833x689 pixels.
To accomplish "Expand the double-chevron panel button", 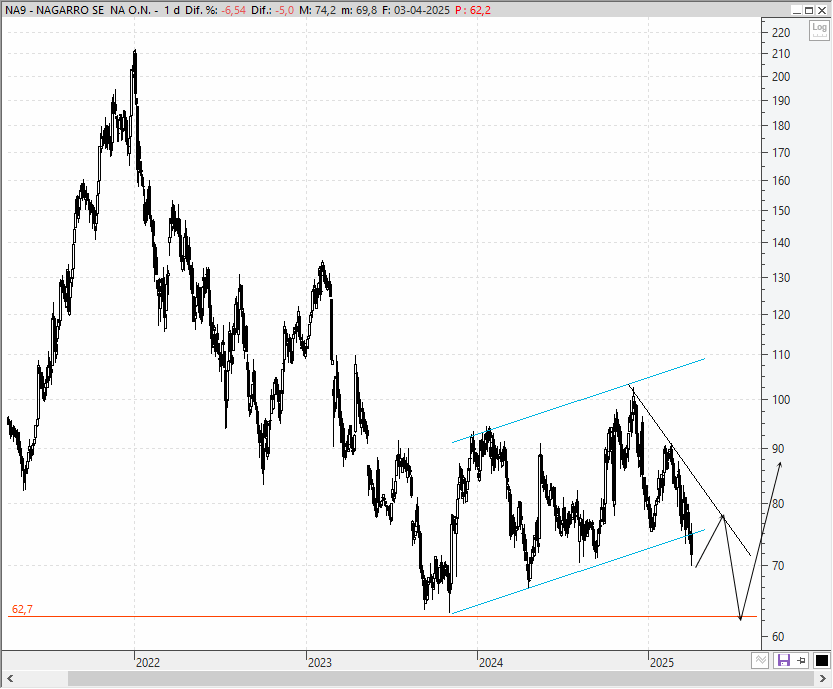I will tap(760, 660).
